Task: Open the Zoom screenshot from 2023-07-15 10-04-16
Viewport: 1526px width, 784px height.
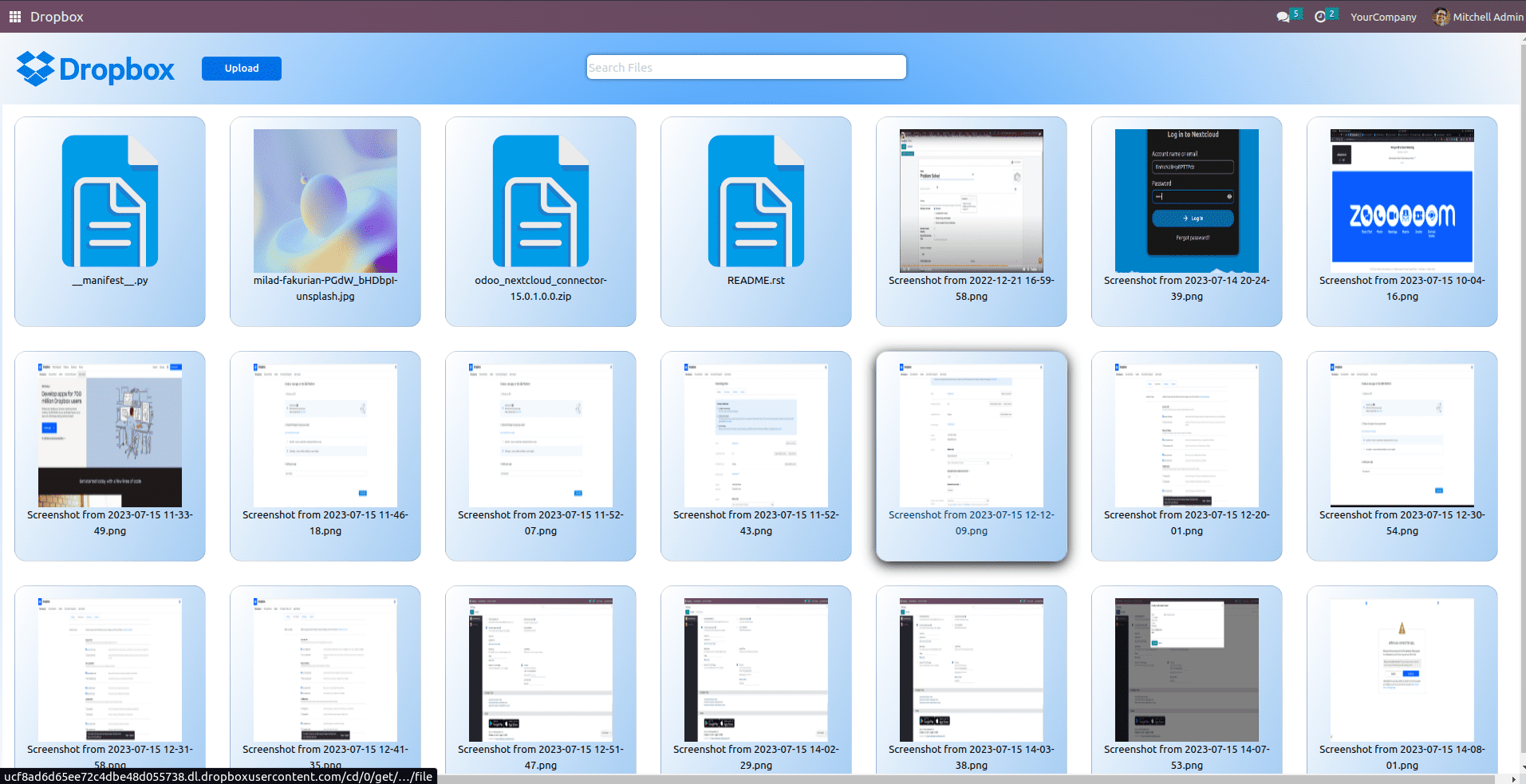Action: point(1401,199)
